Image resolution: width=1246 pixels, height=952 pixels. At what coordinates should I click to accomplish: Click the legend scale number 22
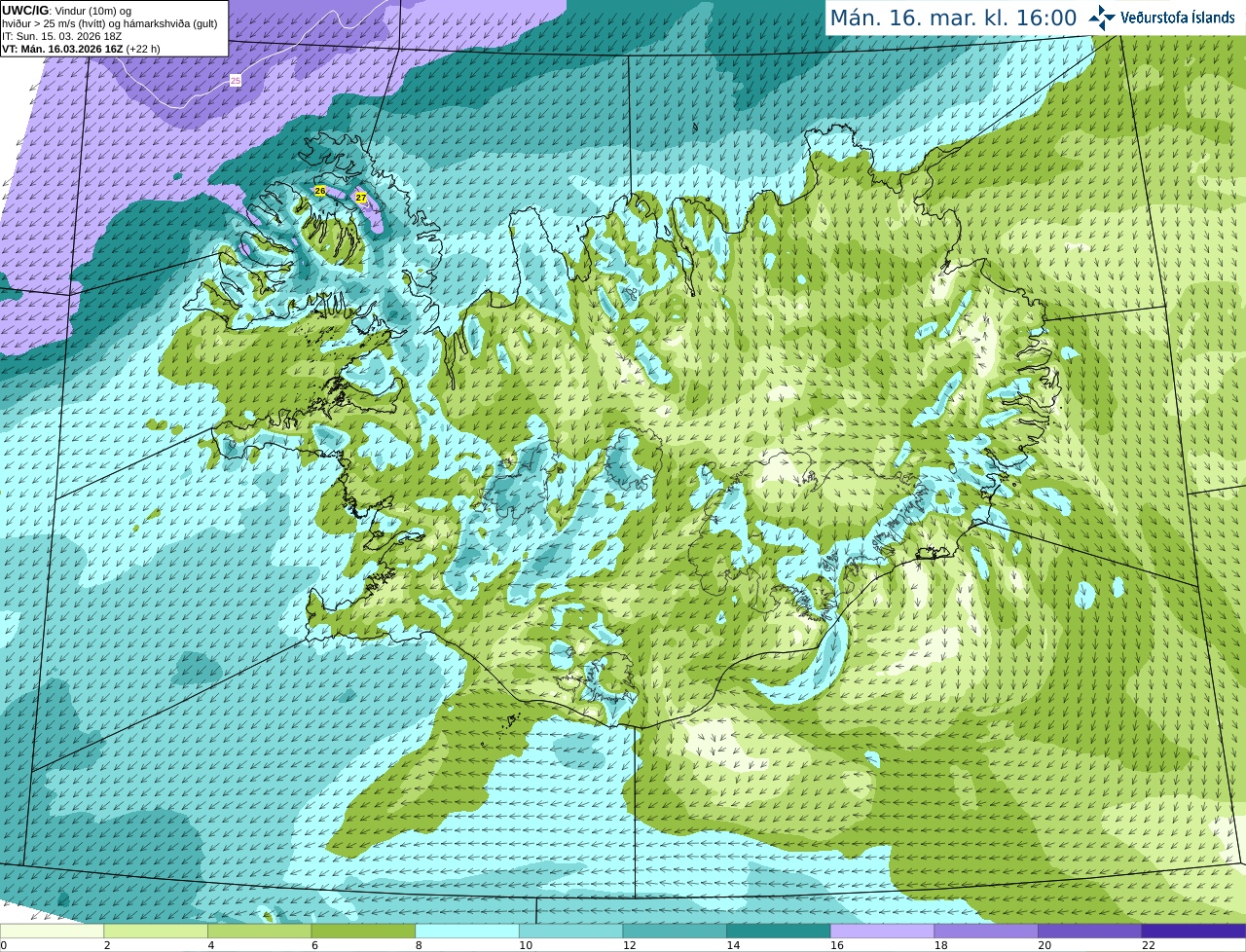pos(1148,945)
